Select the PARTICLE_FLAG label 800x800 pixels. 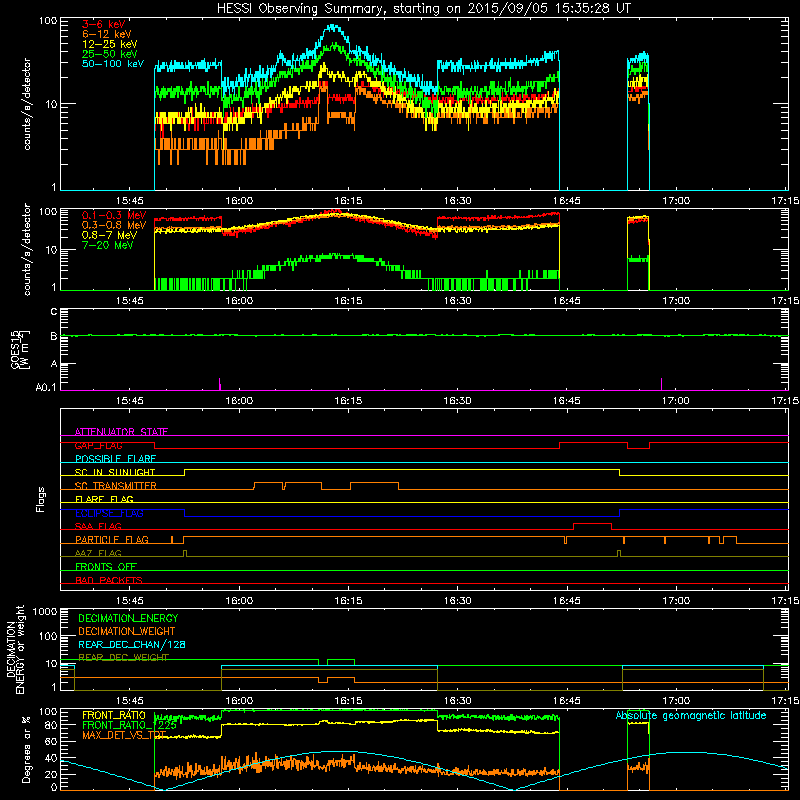coord(112,539)
